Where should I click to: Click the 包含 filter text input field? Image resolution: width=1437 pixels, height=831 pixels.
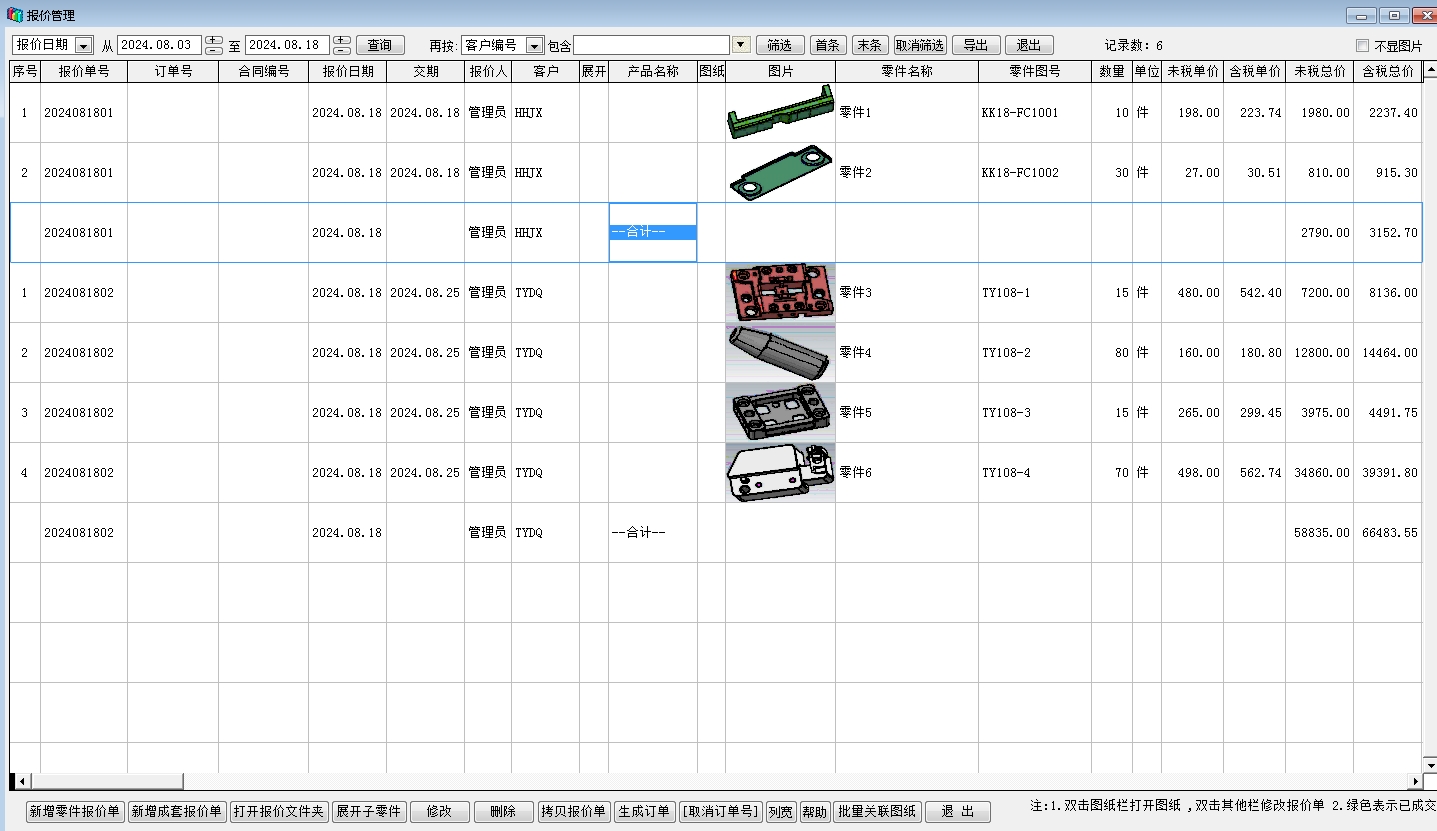(651, 46)
